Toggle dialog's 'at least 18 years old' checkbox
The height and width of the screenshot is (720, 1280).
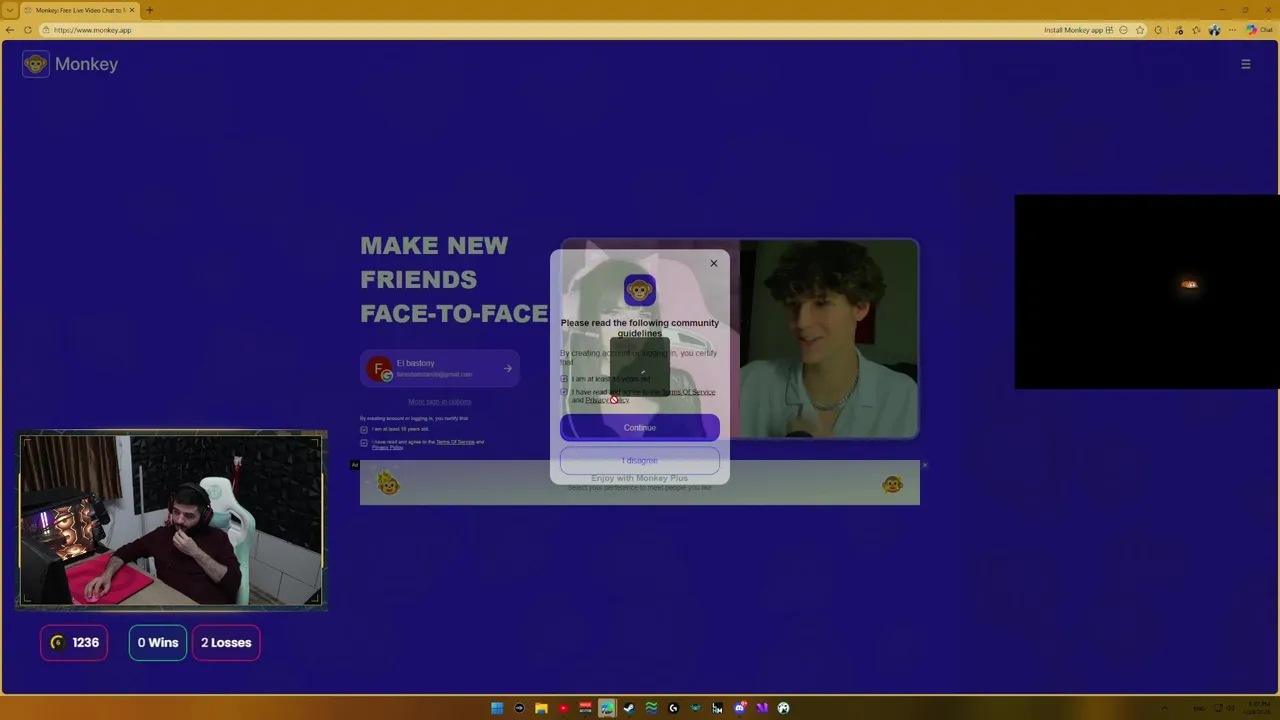[x=564, y=379]
